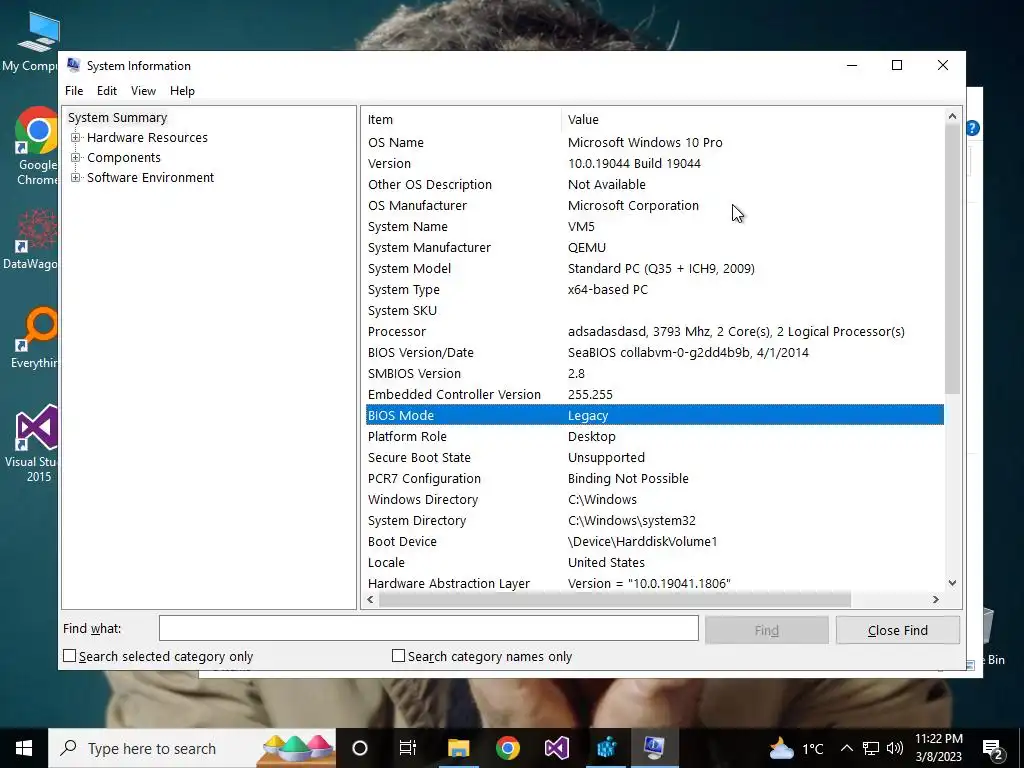The width and height of the screenshot is (1024, 768).
Task: Click the Value column header
Action: pos(752,120)
